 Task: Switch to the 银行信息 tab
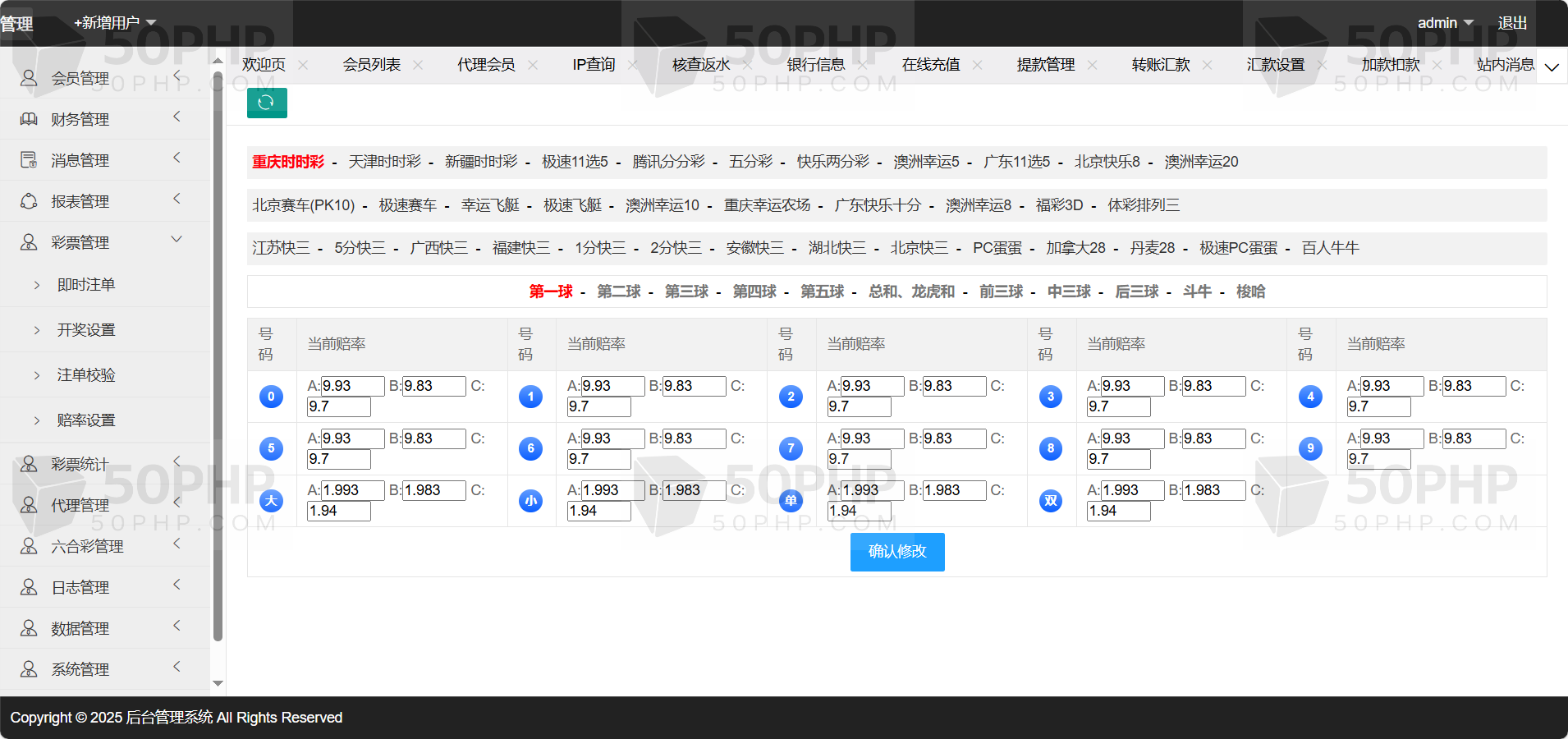click(815, 65)
